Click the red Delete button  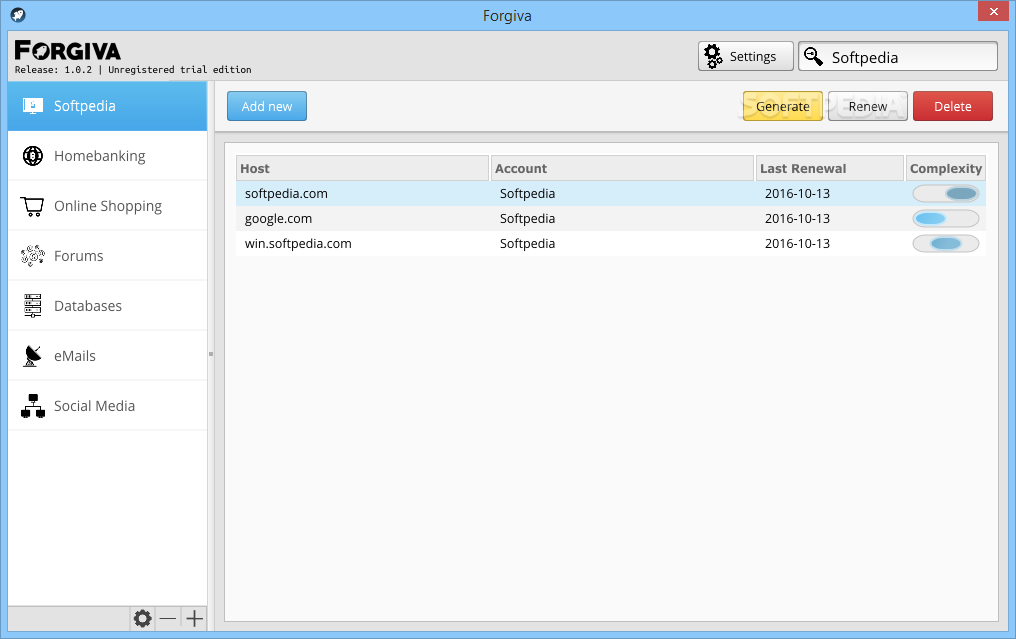[x=952, y=106]
